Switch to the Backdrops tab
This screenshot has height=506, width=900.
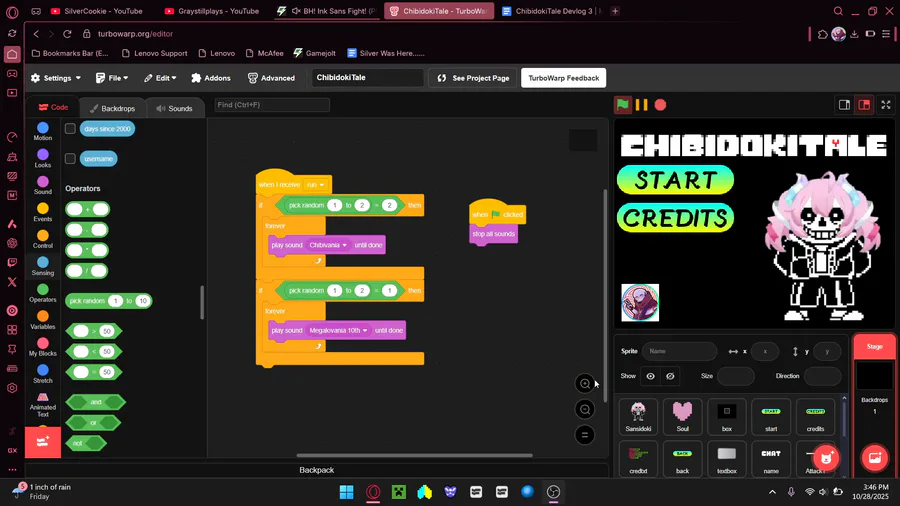[x=112, y=108]
